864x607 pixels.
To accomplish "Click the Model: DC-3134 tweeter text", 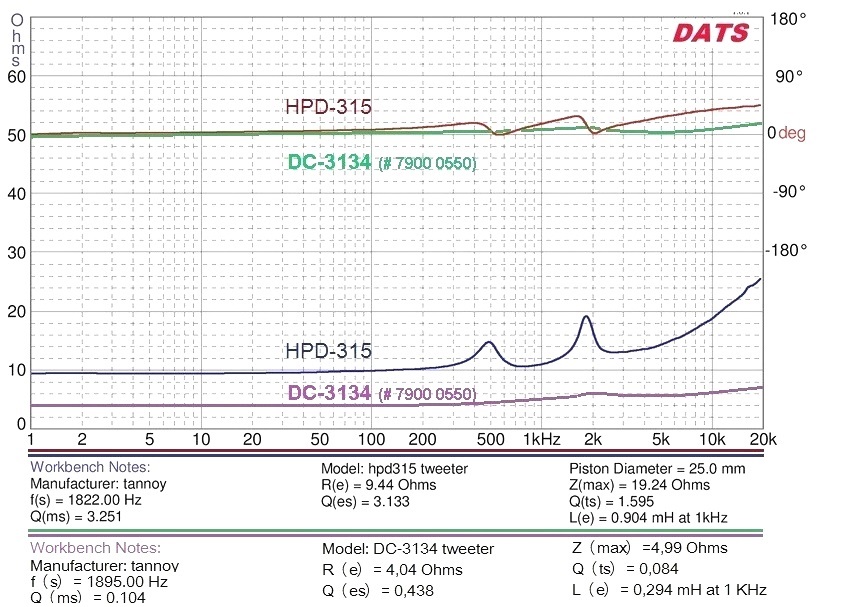I will click(x=408, y=549).
